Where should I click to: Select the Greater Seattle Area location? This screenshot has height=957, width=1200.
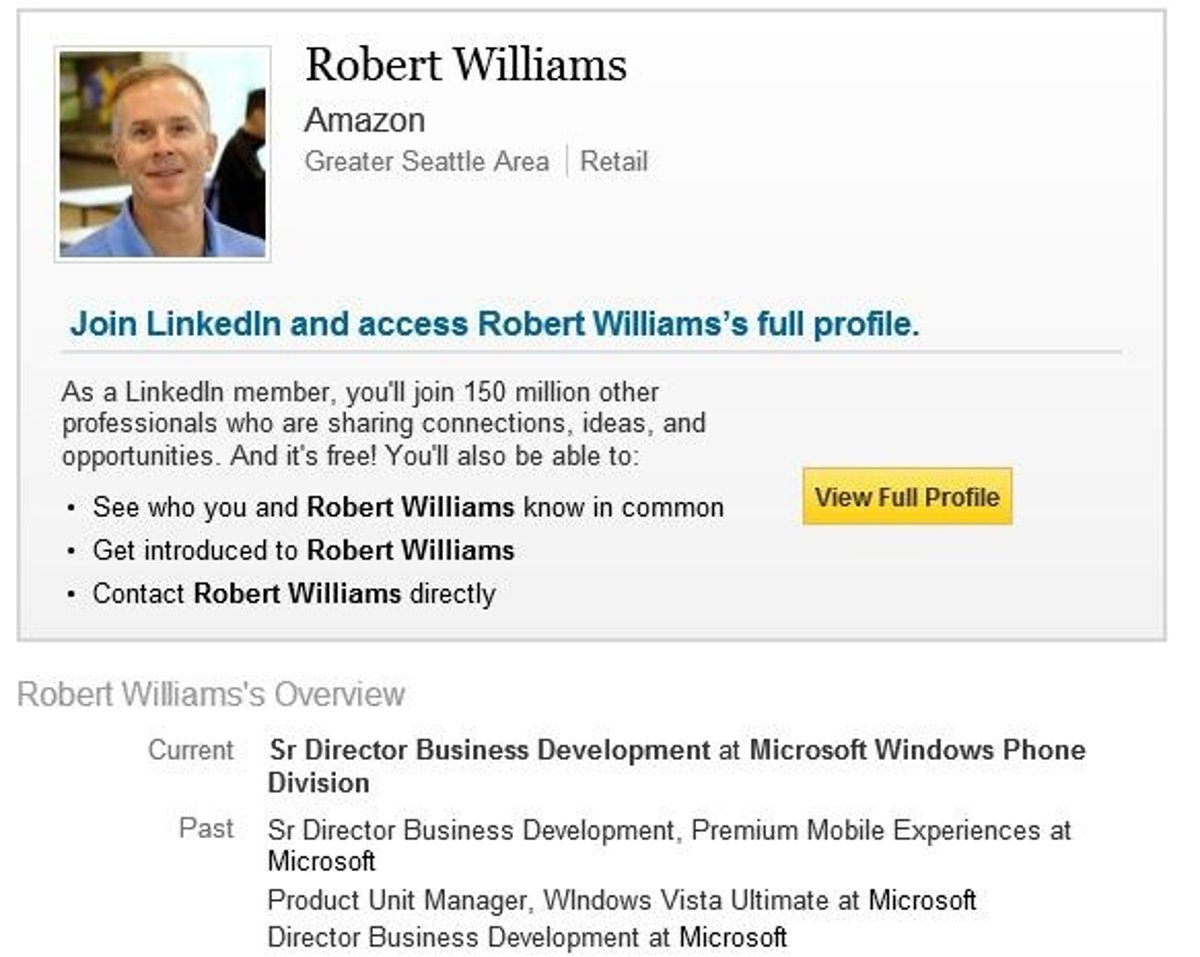(426, 162)
